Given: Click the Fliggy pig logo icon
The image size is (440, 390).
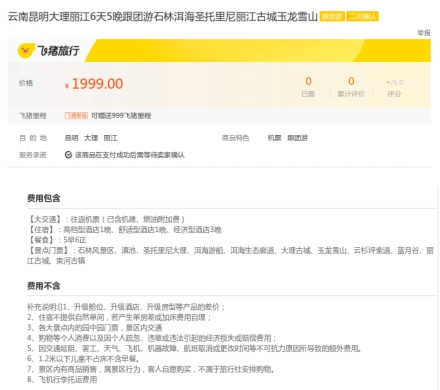Looking at the screenshot, I should pyautogui.click(x=26, y=51).
